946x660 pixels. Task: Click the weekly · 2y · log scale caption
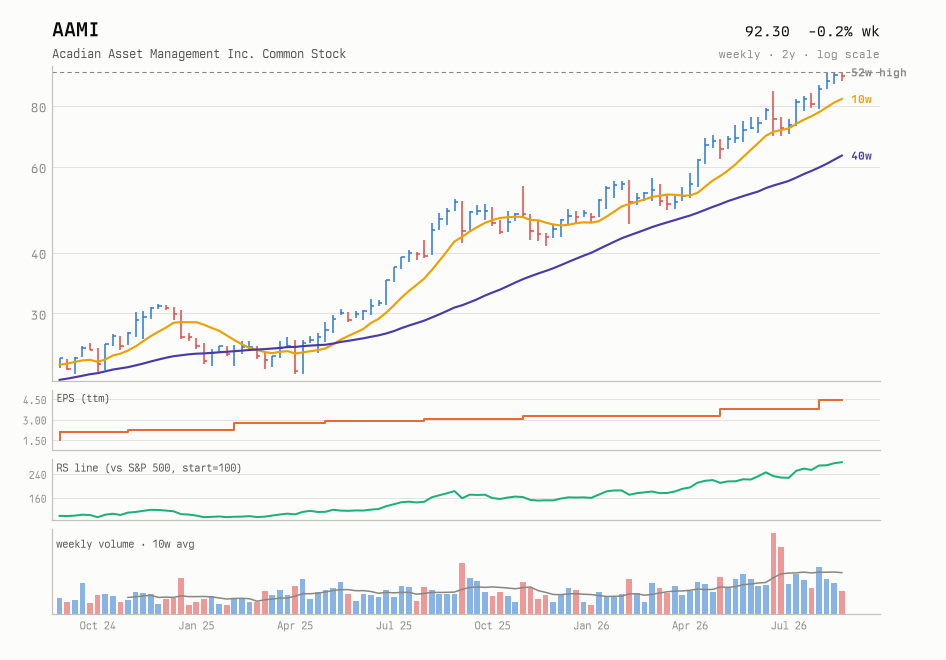tap(799, 54)
